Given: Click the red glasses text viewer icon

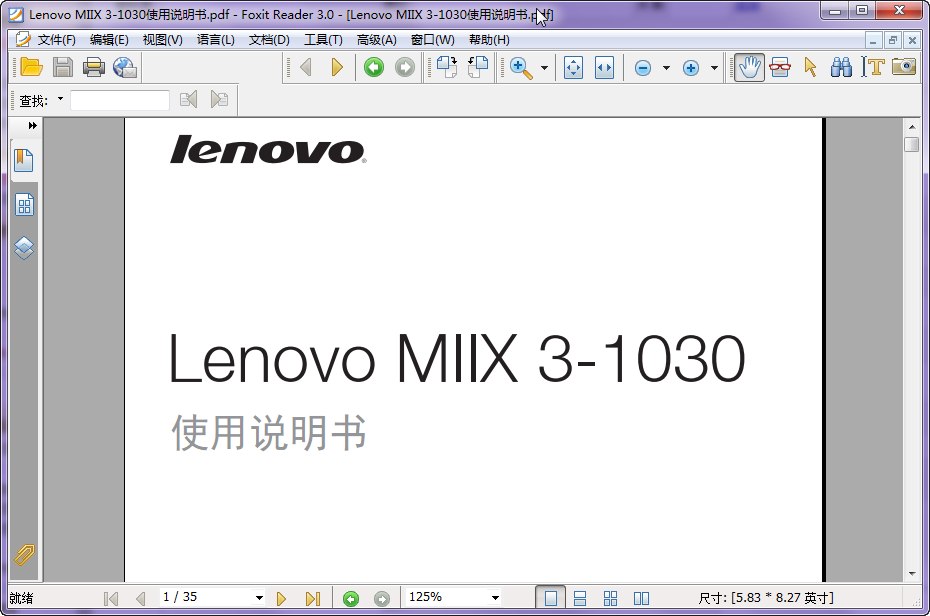Looking at the screenshot, I should click(780, 67).
